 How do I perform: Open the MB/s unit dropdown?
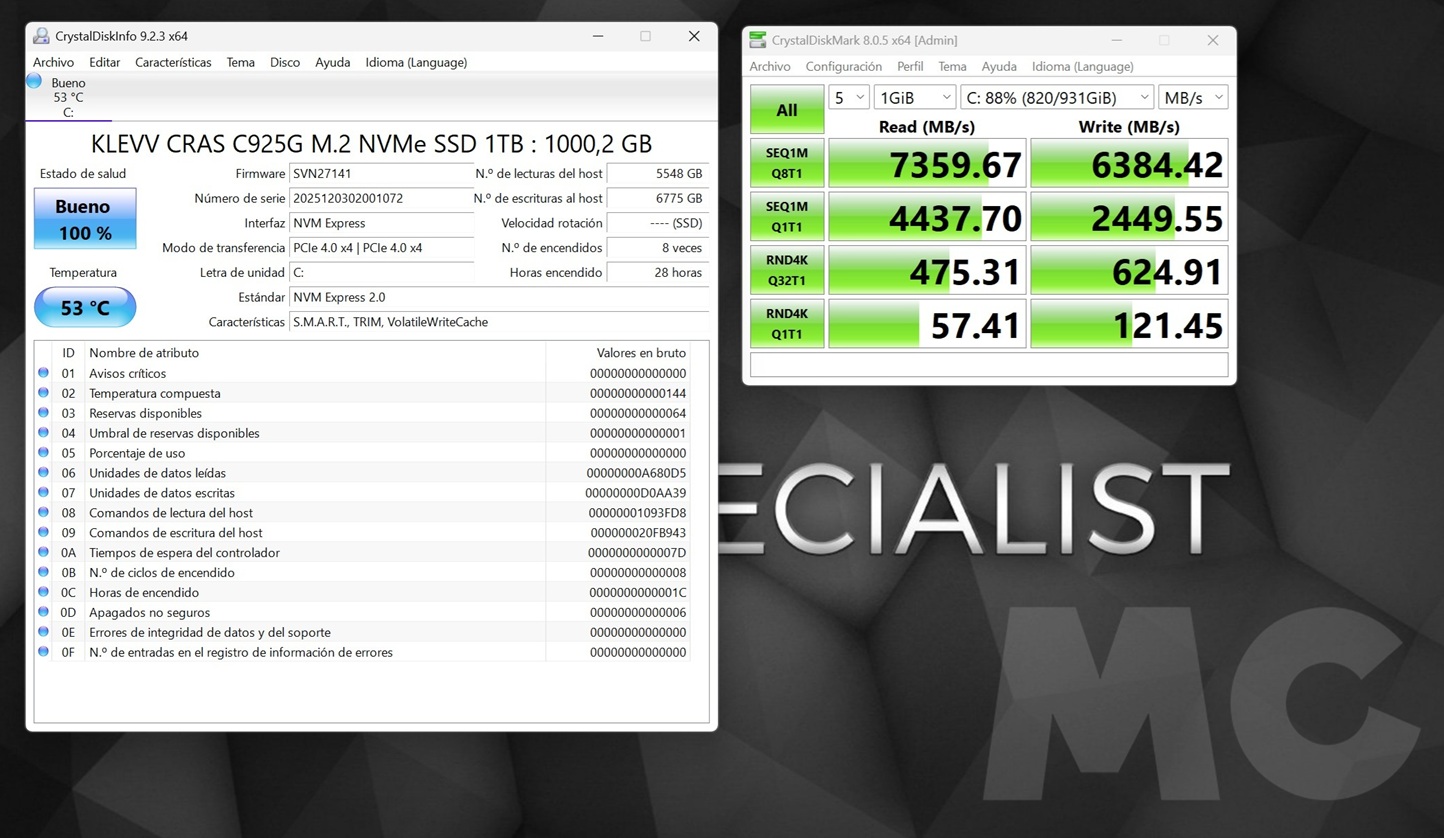1193,97
